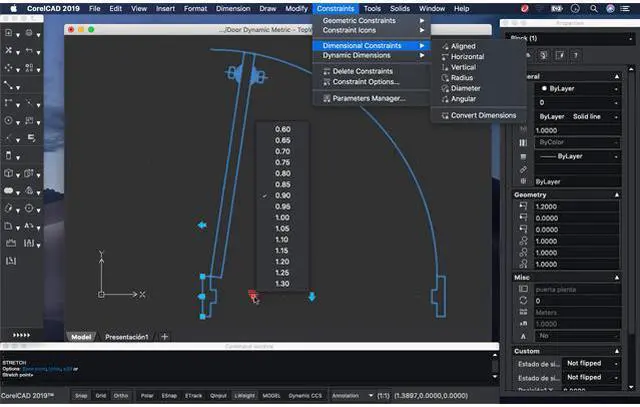
Task: Switch to Model tab
Action: pyautogui.click(x=81, y=337)
